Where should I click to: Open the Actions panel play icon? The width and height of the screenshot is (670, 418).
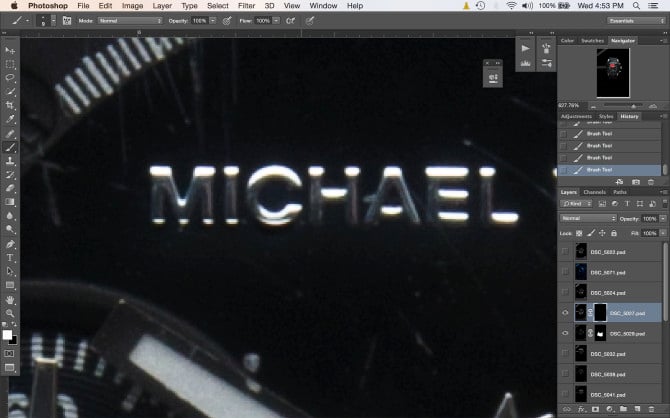point(525,48)
